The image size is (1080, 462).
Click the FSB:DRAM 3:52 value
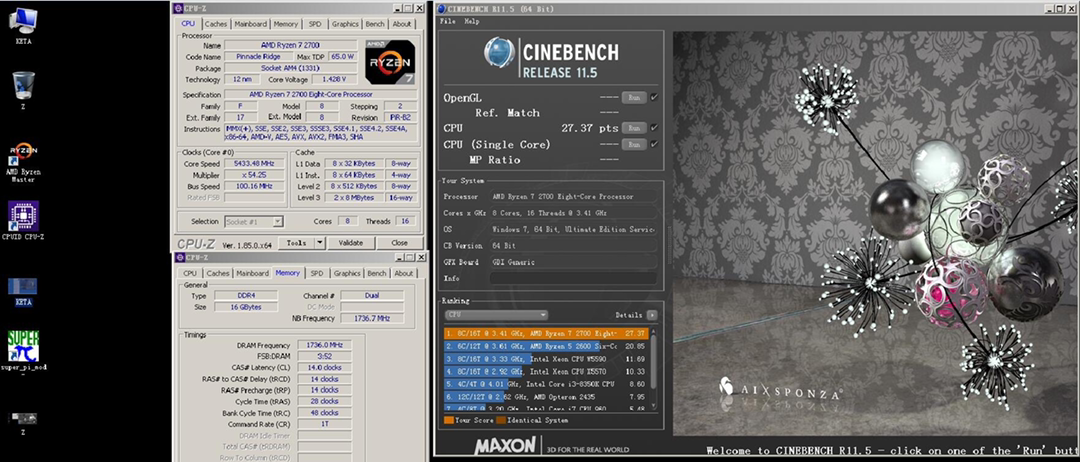tap(324, 357)
